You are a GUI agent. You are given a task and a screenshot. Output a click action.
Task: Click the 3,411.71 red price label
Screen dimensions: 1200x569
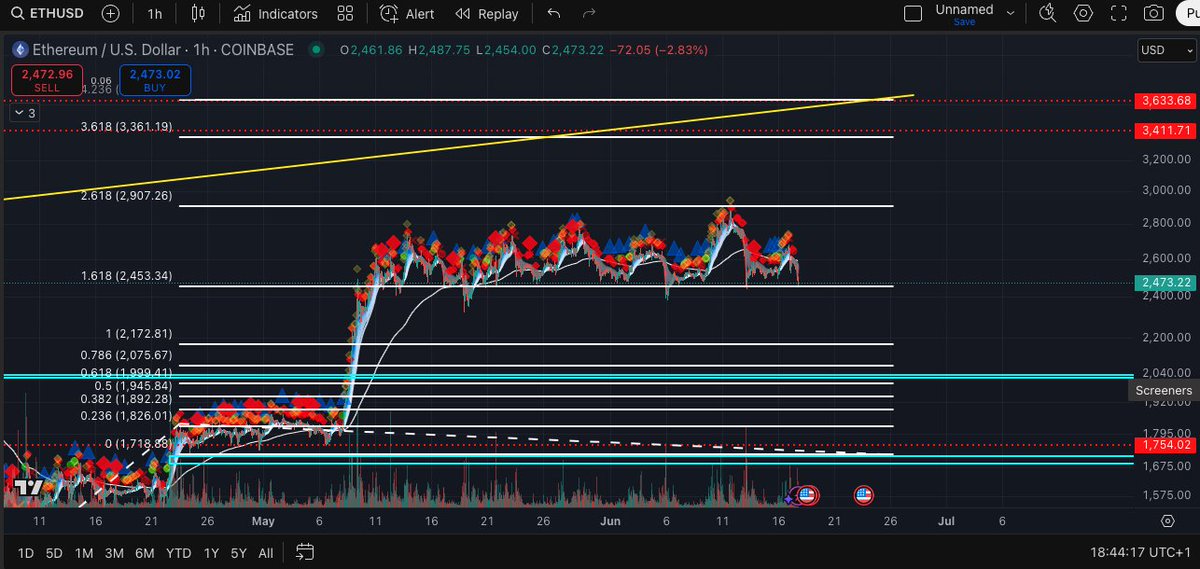point(1165,130)
